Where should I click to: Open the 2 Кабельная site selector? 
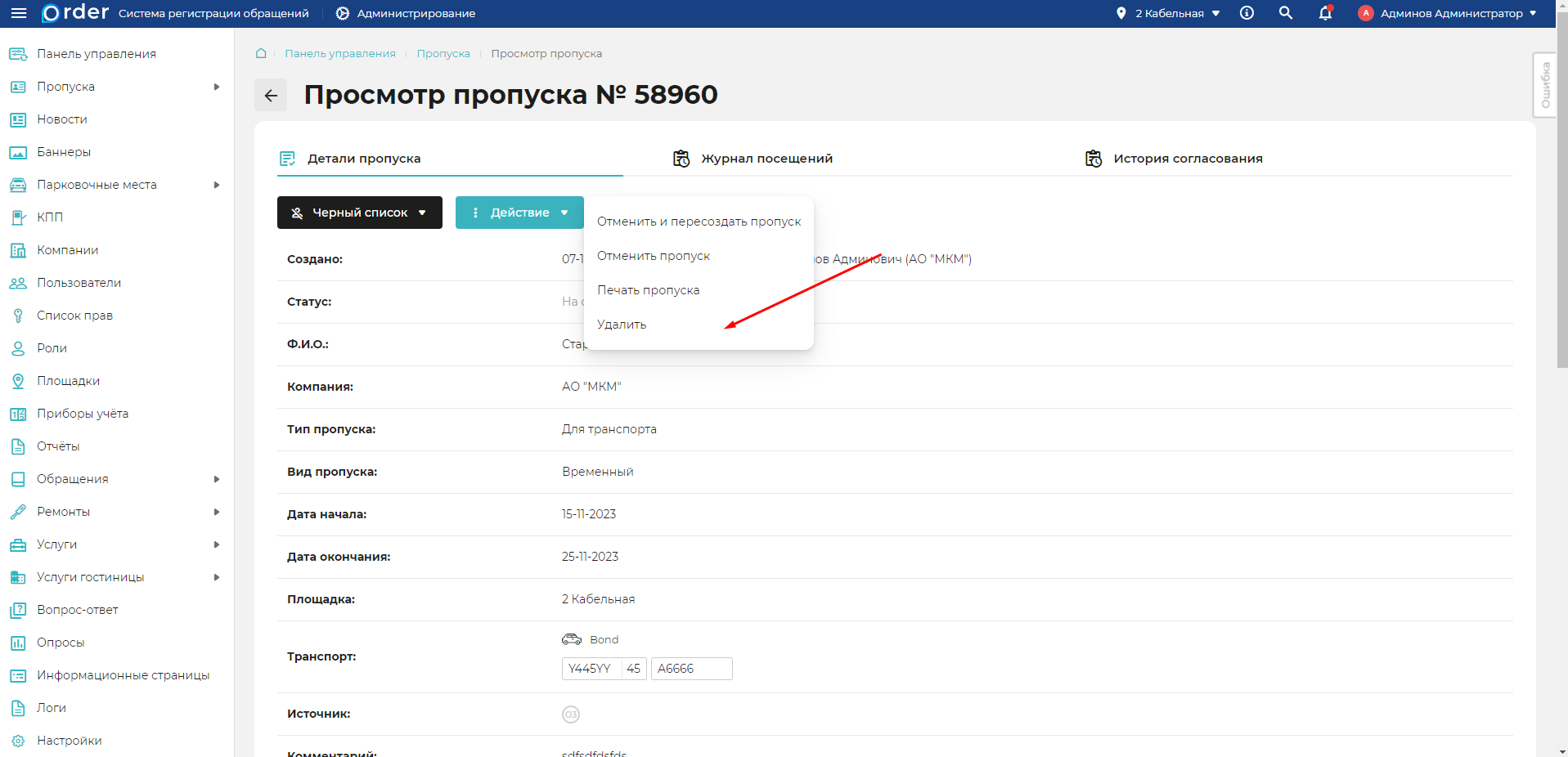point(1168,13)
